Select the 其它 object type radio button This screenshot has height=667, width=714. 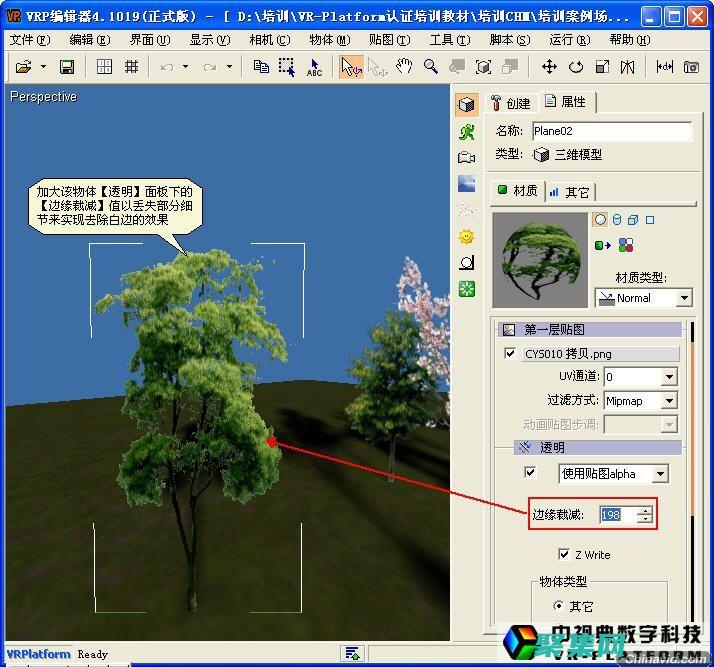[x=557, y=606]
